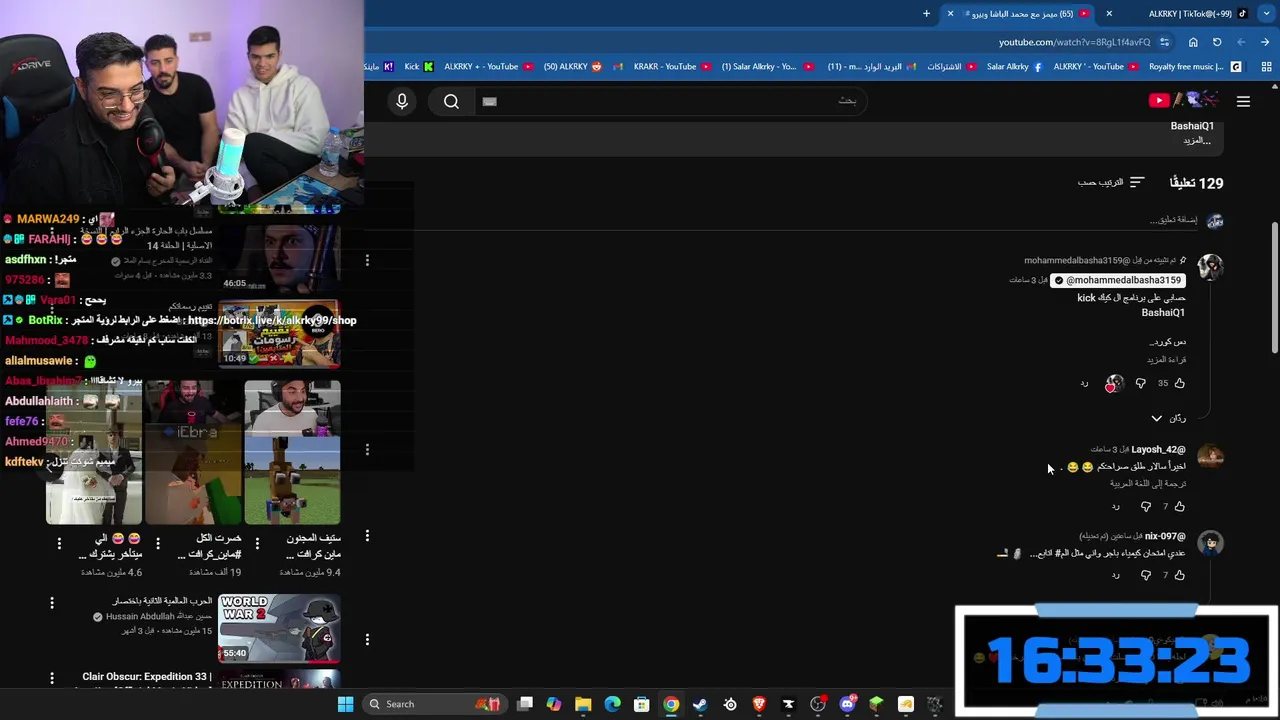Go to the YouTube home logo
Viewport: 1280px width, 720px height.
[x=1183, y=100]
